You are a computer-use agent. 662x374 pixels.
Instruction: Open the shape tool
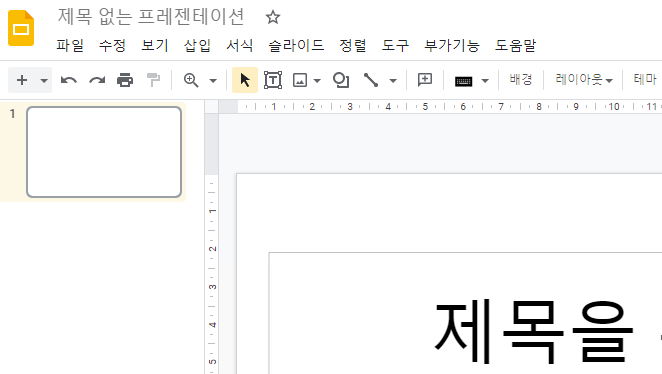341,80
